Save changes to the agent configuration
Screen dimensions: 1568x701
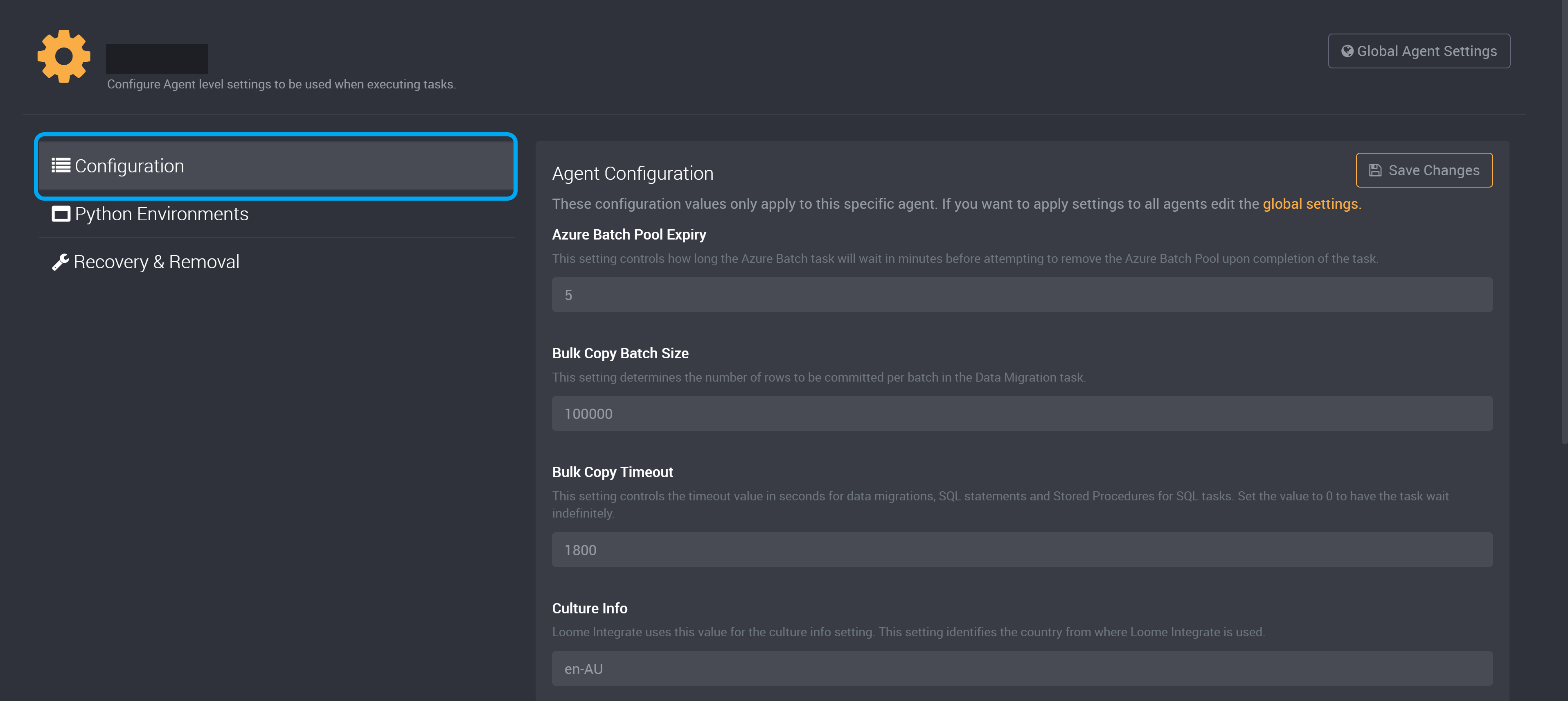pos(1424,170)
